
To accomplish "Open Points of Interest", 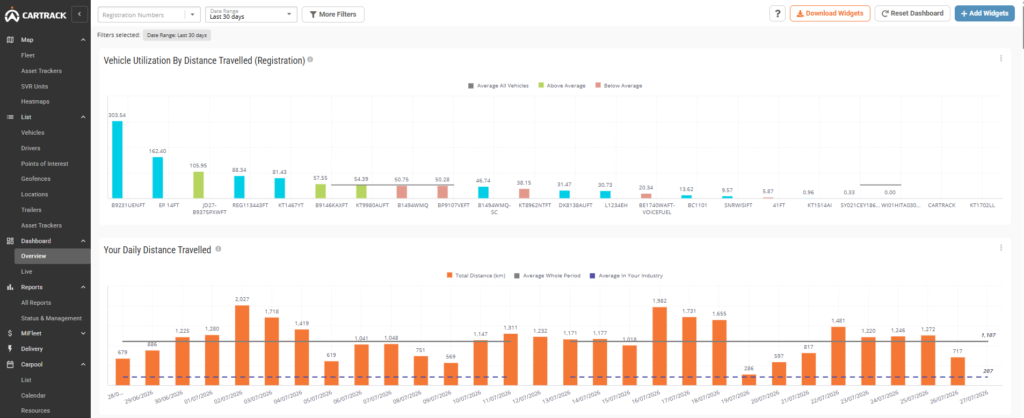I will tap(44, 164).
